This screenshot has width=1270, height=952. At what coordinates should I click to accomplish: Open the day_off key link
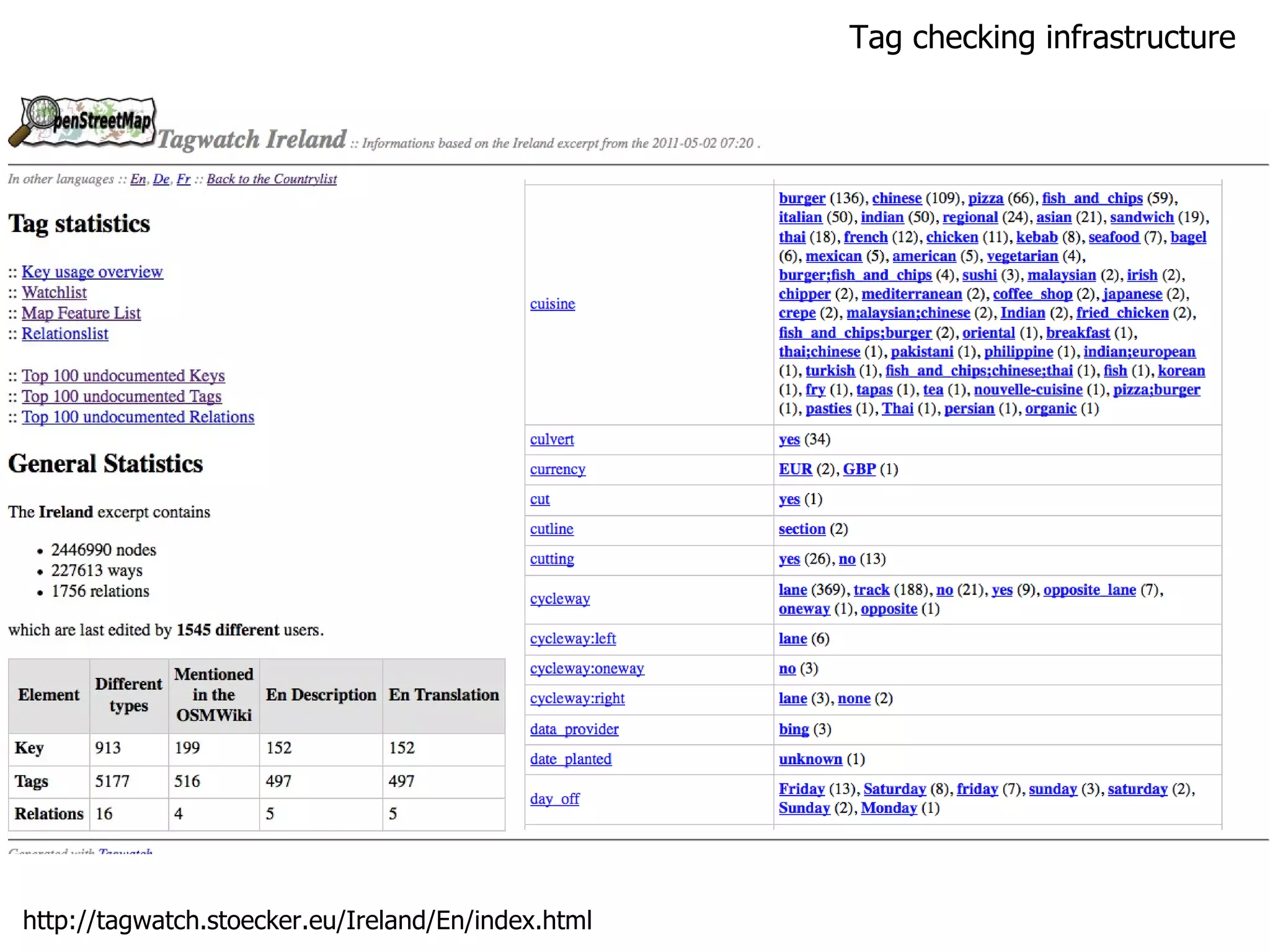[x=554, y=799]
